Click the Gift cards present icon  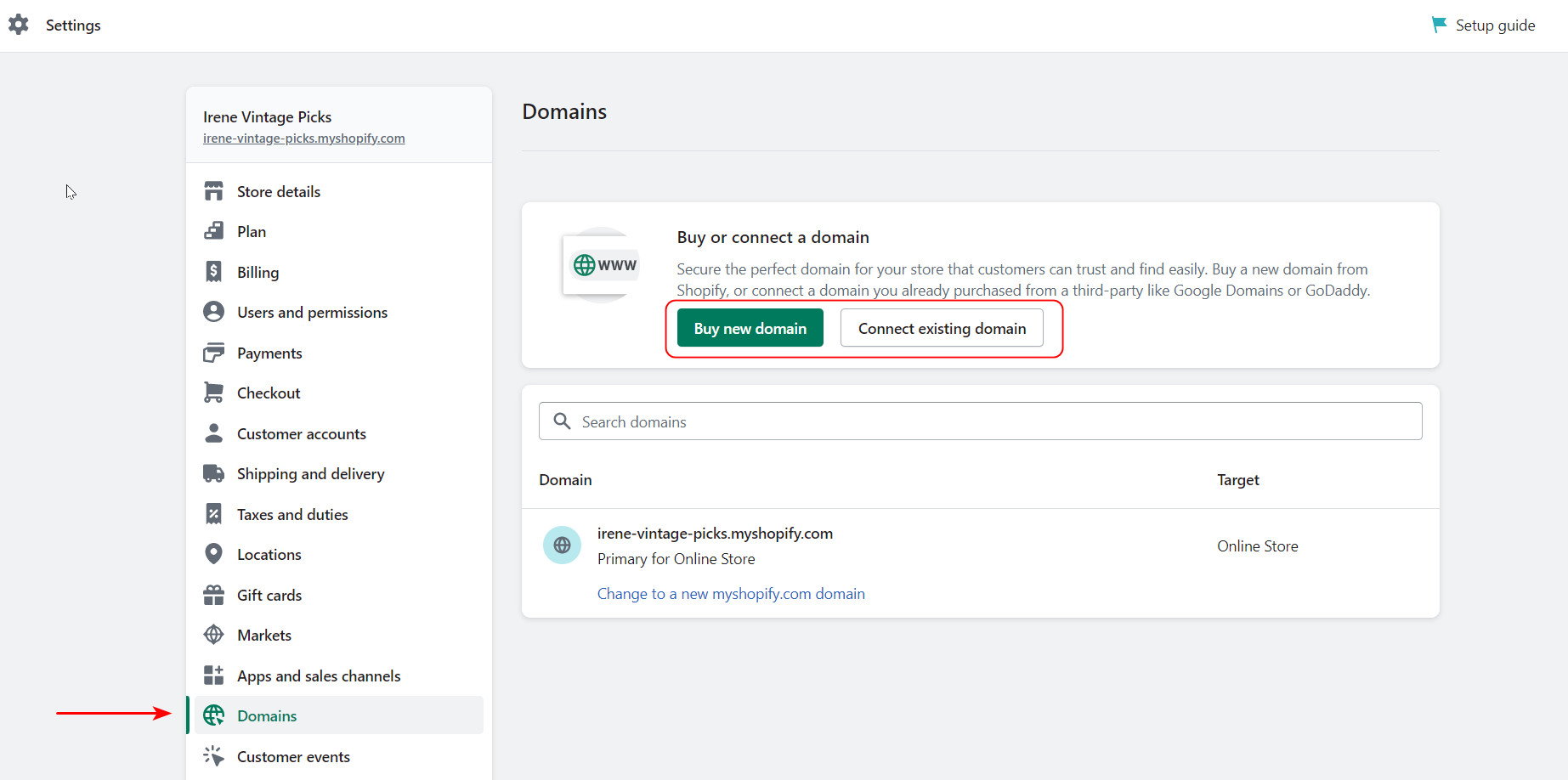[x=213, y=595]
